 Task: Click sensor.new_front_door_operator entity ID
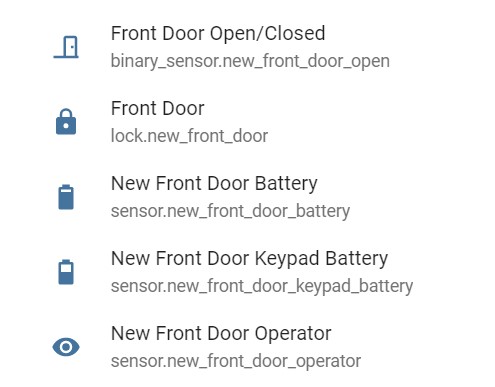tap(236, 361)
